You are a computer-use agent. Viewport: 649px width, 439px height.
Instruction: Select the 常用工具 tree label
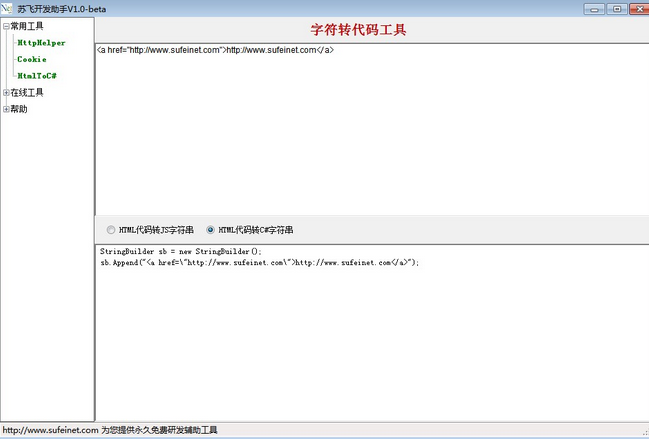click(27, 26)
